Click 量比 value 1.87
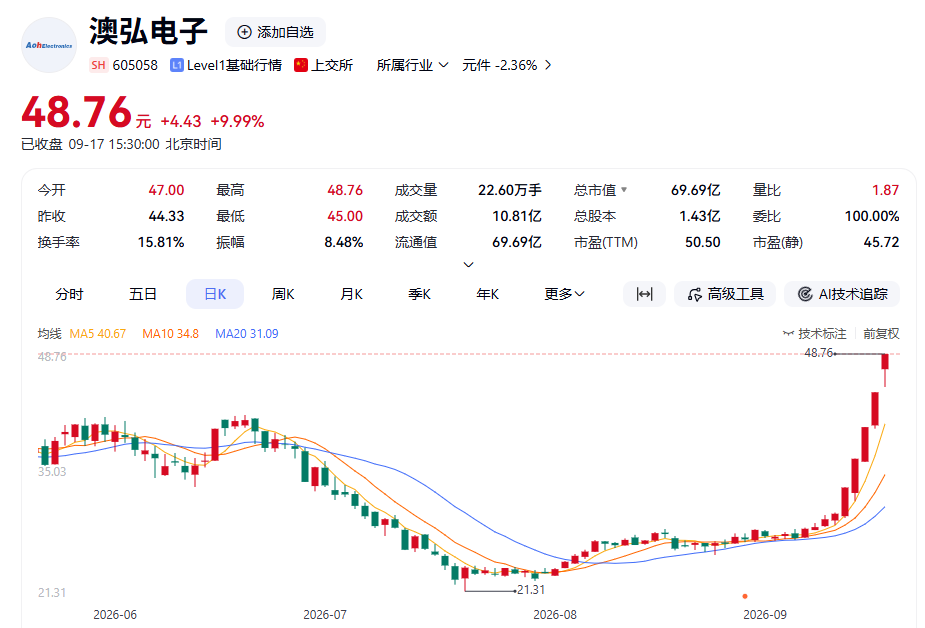The height and width of the screenshot is (628, 925). (885, 190)
